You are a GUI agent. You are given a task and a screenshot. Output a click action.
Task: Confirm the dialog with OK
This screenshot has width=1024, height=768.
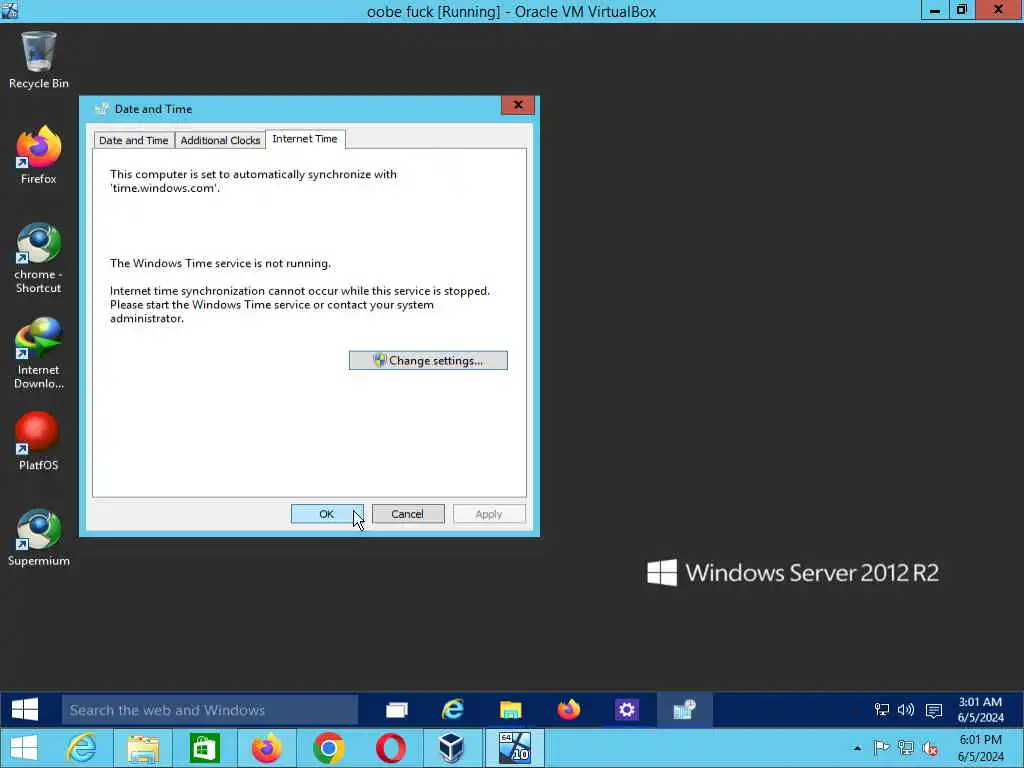(x=327, y=514)
